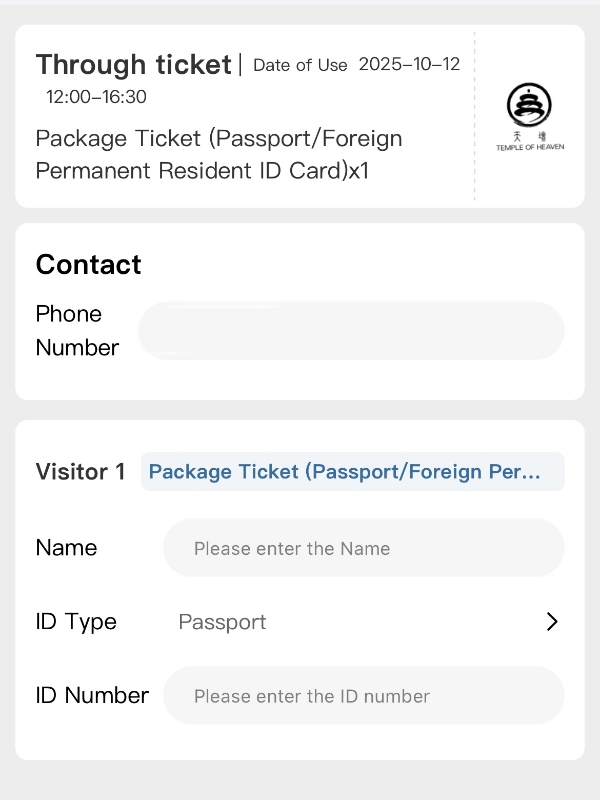This screenshot has height=800, width=600.
Task: Click the ID Type chevron arrow
Action: pos(552,622)
